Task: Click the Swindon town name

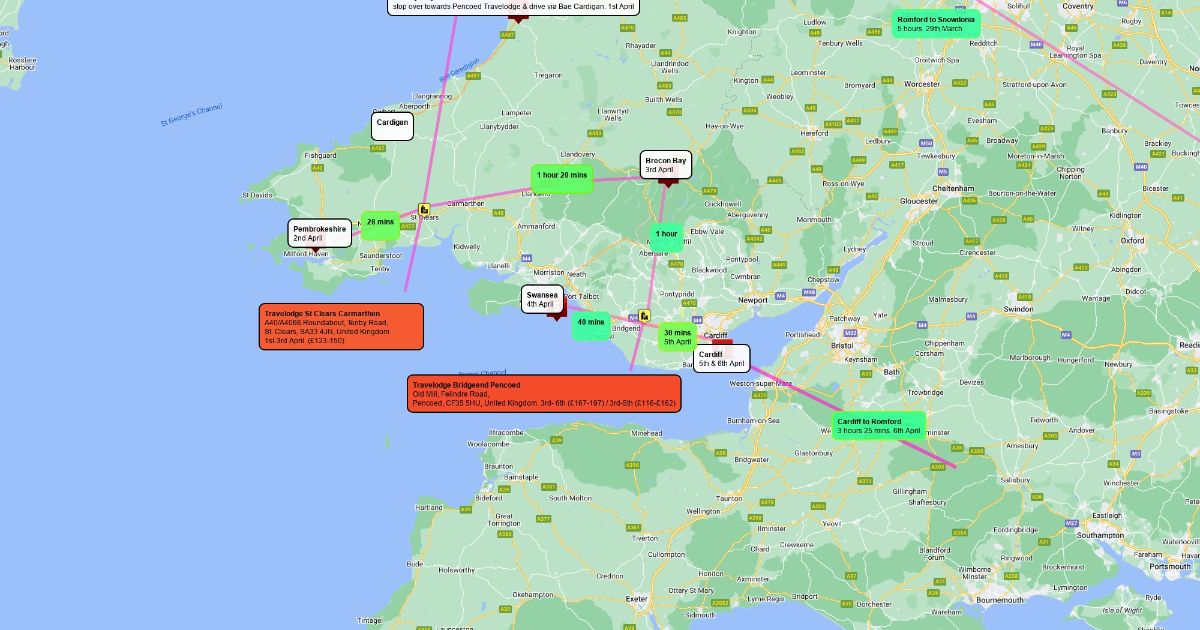Action: click(1018, 309)
